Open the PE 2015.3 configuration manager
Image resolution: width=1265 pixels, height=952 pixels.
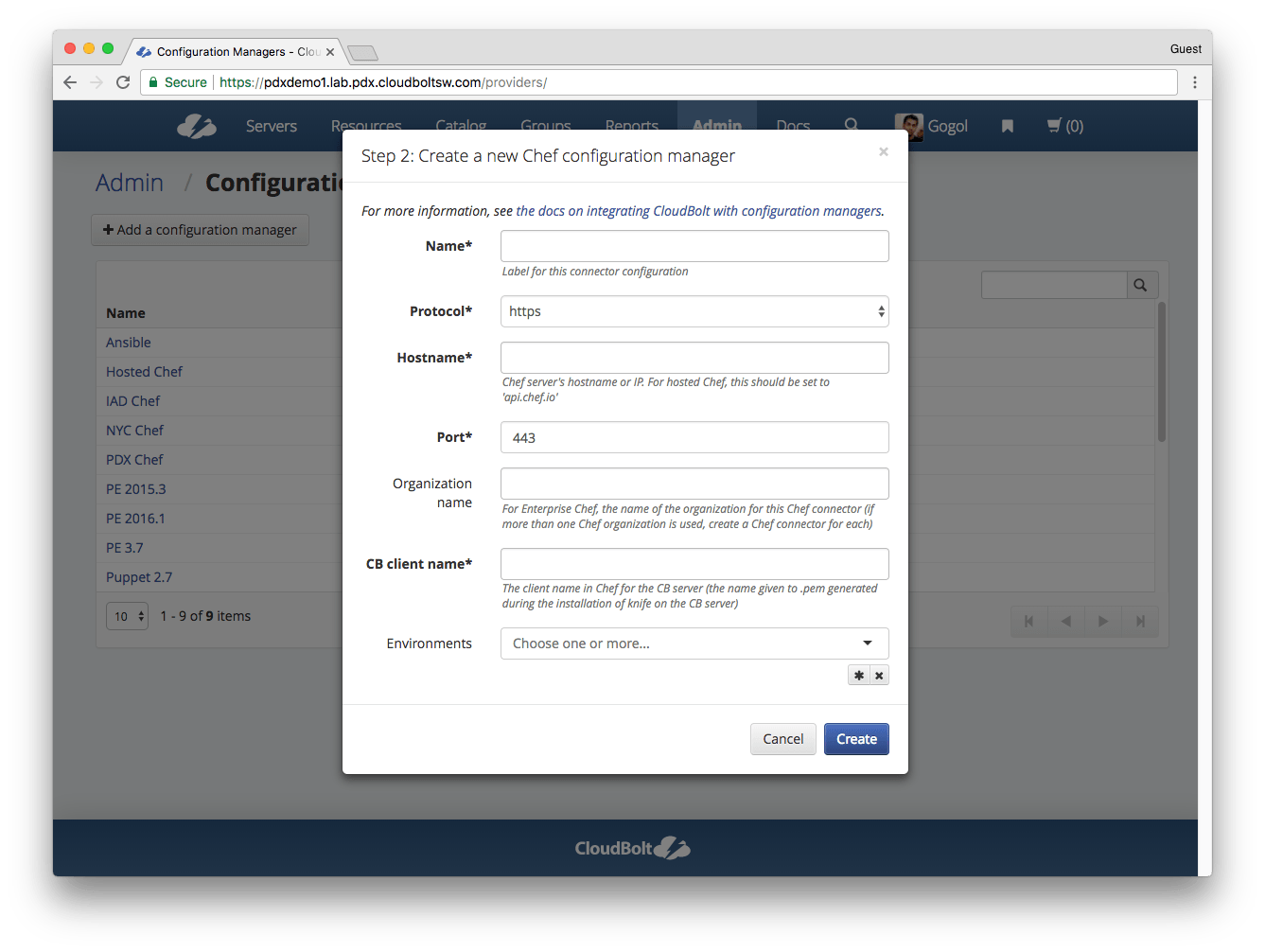click(x=136, y=489)
